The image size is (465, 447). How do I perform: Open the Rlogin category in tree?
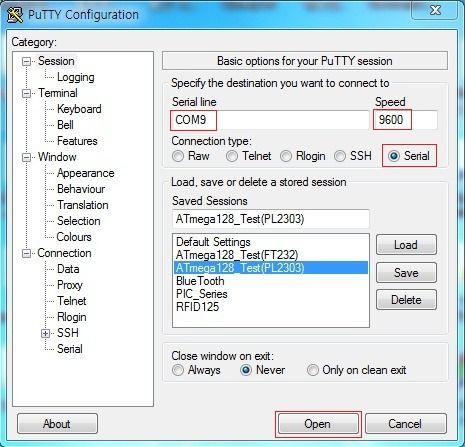[72, 317]
